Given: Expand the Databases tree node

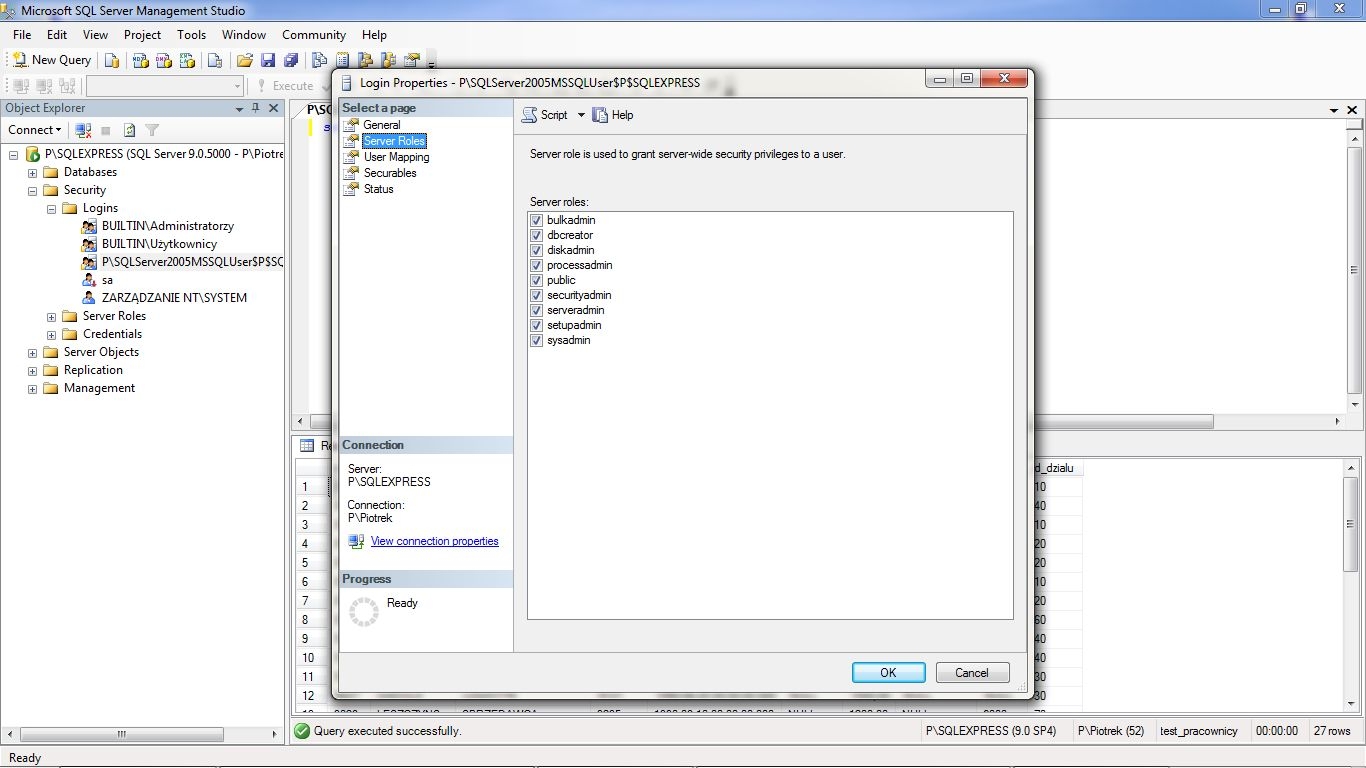Looking at the screenshot, I should coord(32,173).
